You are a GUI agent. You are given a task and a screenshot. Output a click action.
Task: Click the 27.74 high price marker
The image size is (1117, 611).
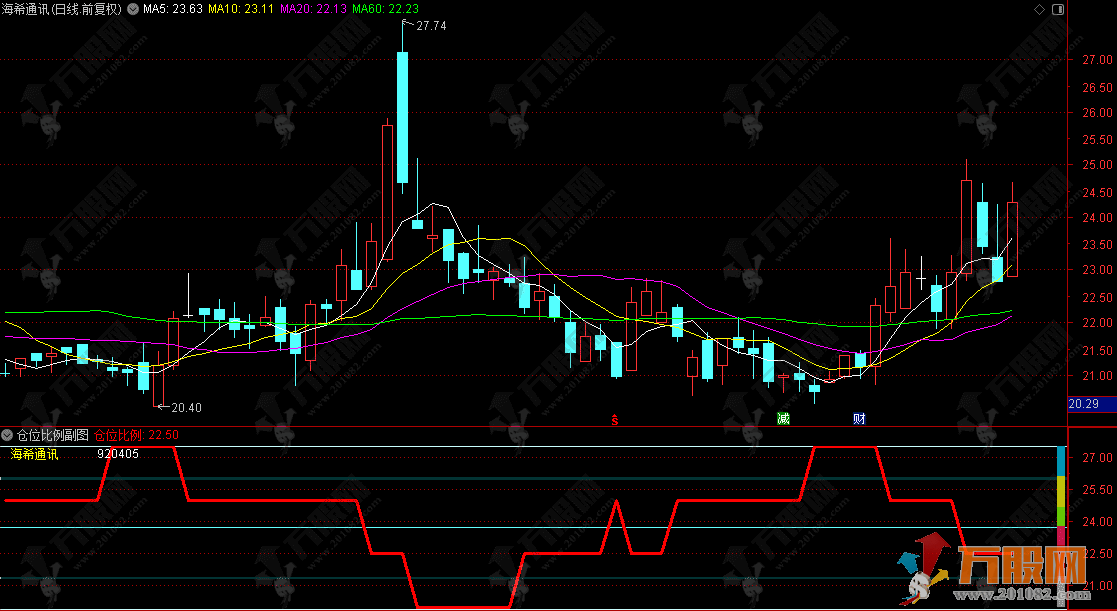[x=431, y=26]
